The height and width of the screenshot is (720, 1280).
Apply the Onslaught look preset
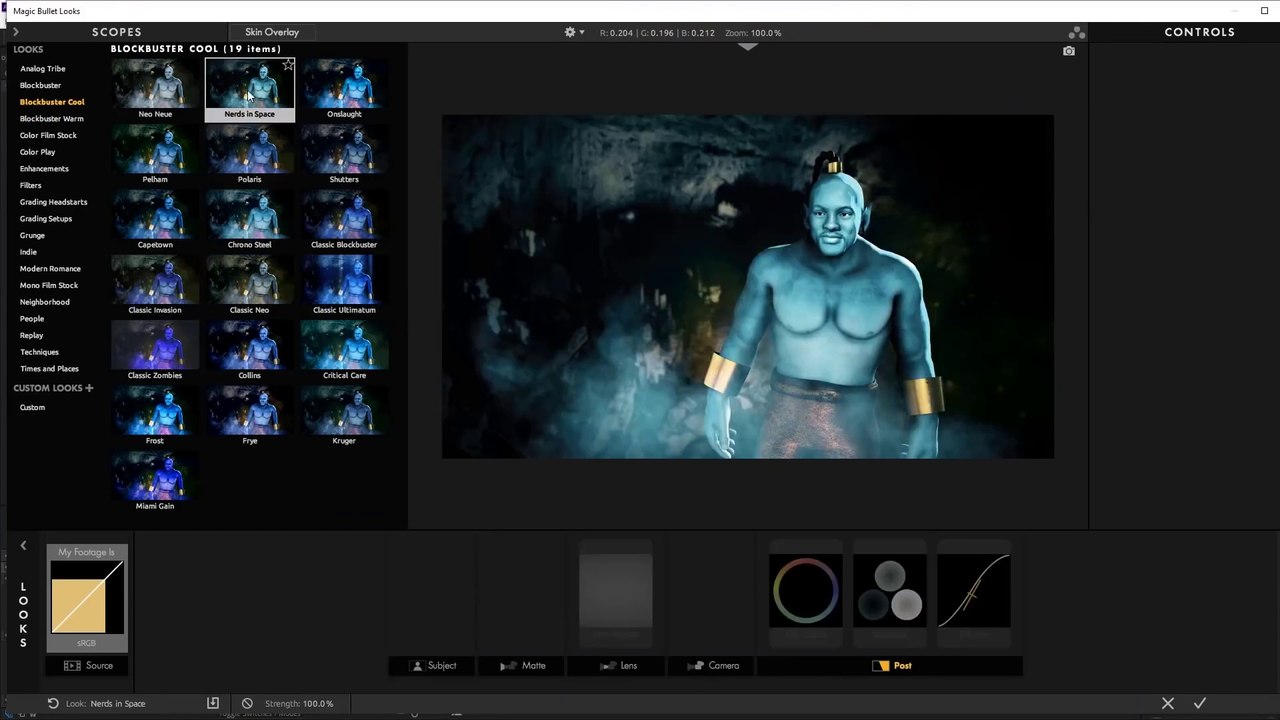[x=344, y=89]
